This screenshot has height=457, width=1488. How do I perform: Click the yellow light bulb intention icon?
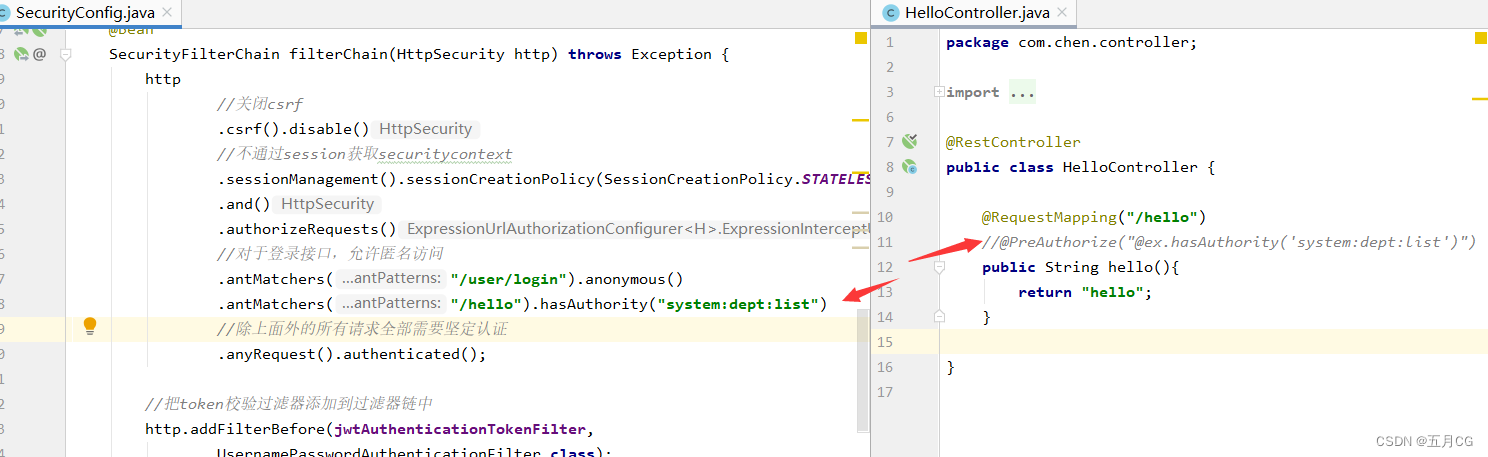(90, 326)
